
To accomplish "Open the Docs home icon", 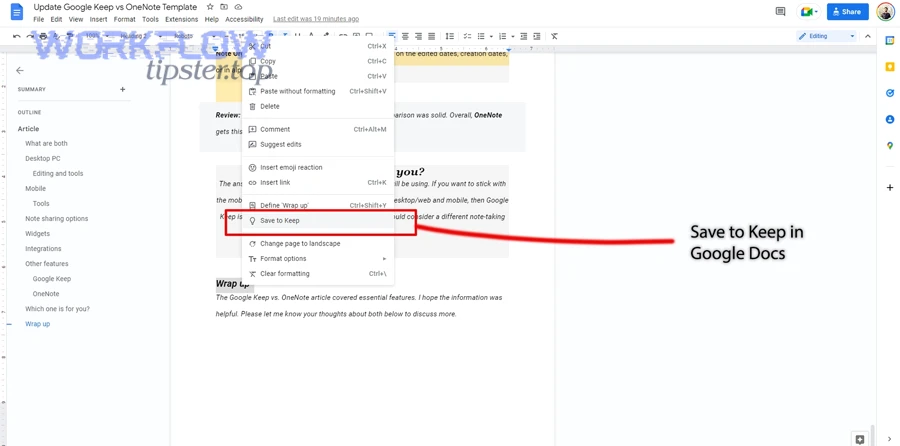I will (17, 11).
